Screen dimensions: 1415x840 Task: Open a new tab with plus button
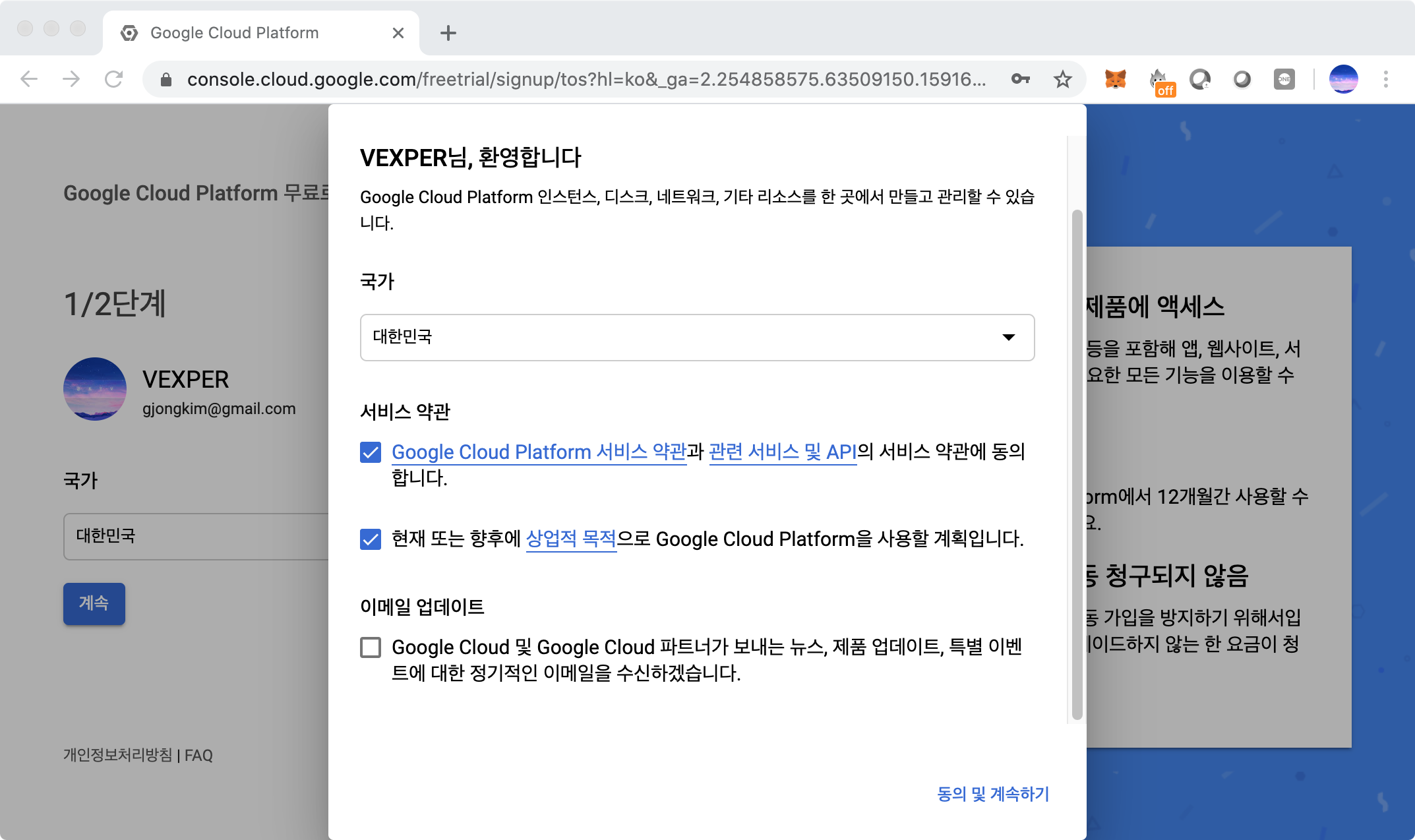tap(448, 33)
